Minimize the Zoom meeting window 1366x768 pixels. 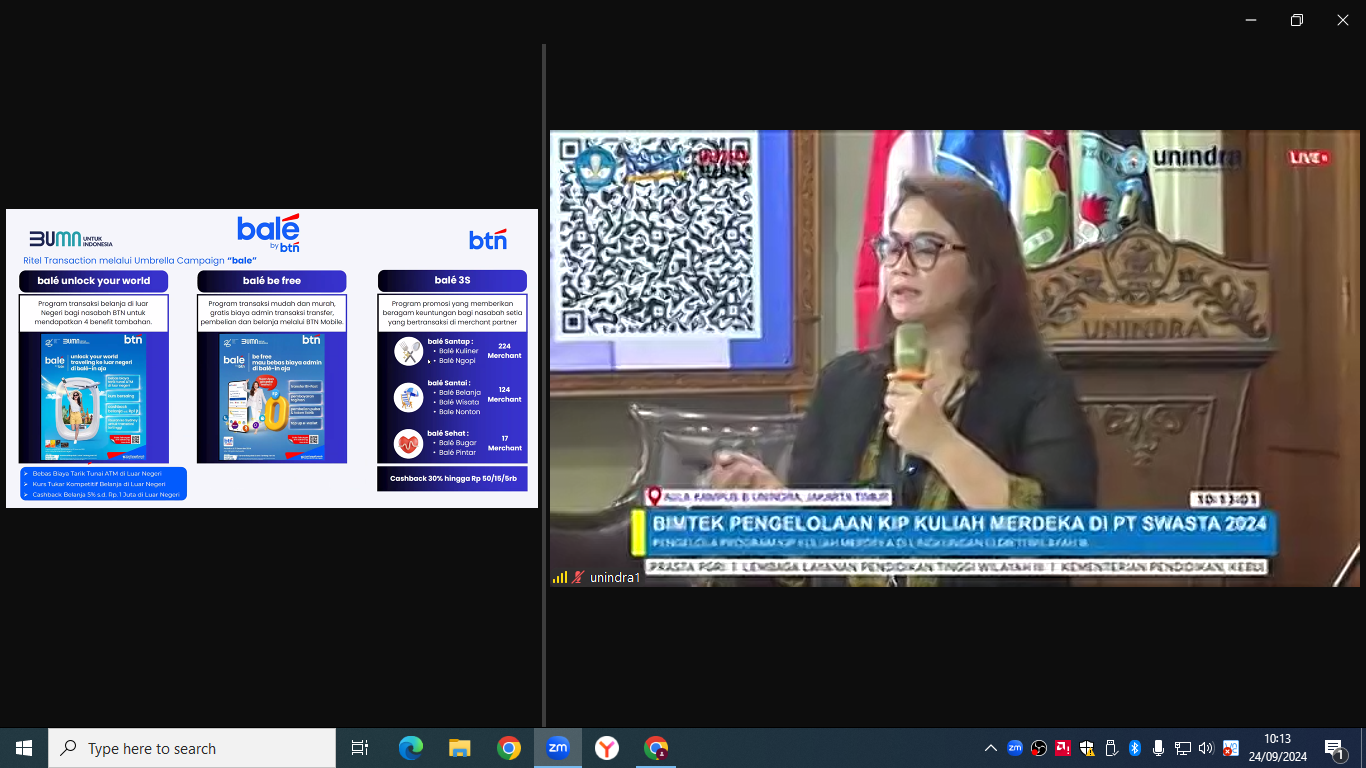1251,20
